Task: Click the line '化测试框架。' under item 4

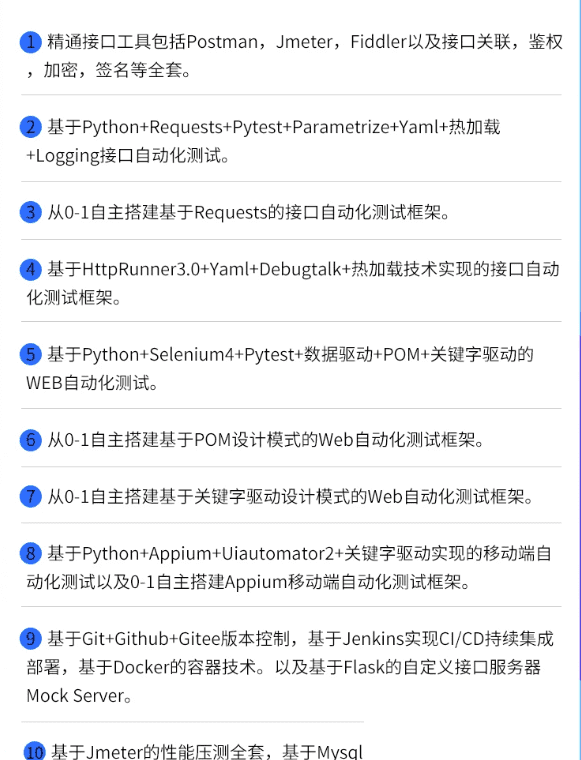Action: 74,298
